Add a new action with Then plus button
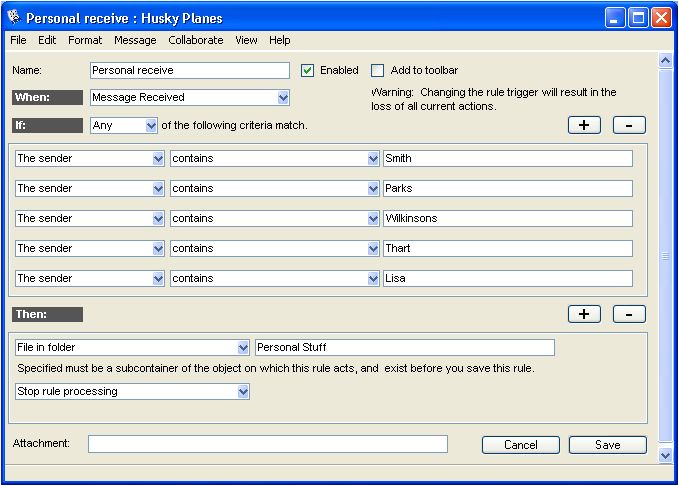 pyautogui.click(x=584, y=314)
